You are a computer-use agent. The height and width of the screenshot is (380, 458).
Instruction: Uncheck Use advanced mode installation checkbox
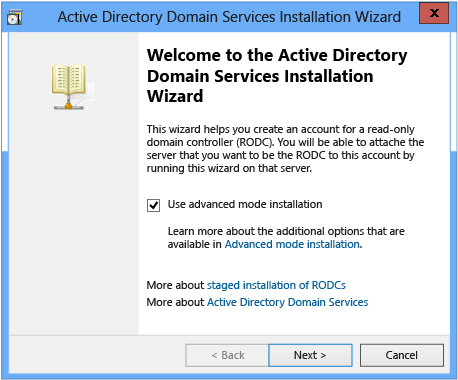click(153, 205)
